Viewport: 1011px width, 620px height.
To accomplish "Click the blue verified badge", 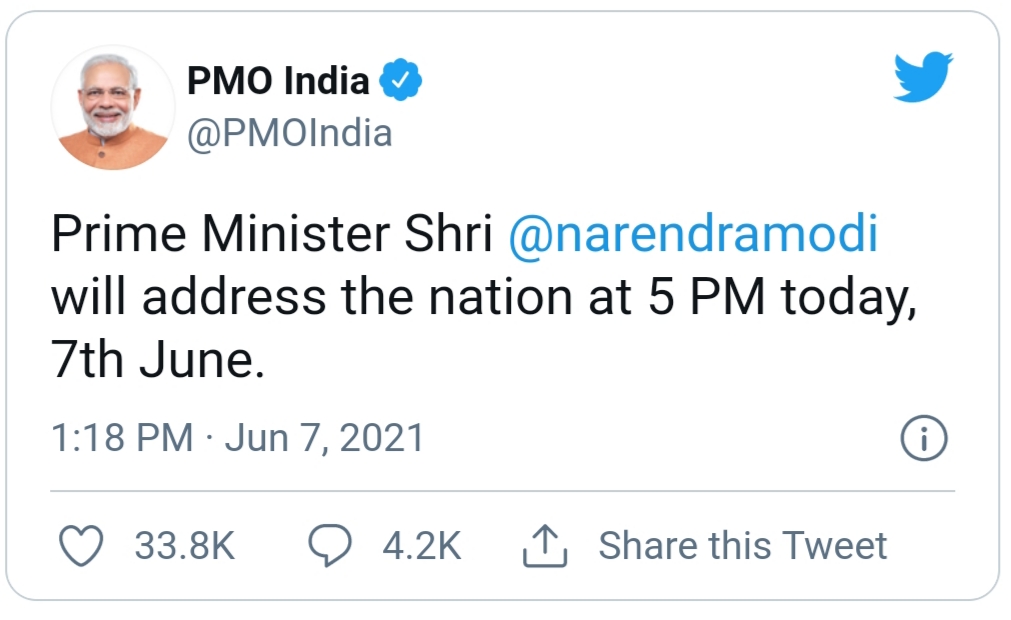I will tap(403, 81).
